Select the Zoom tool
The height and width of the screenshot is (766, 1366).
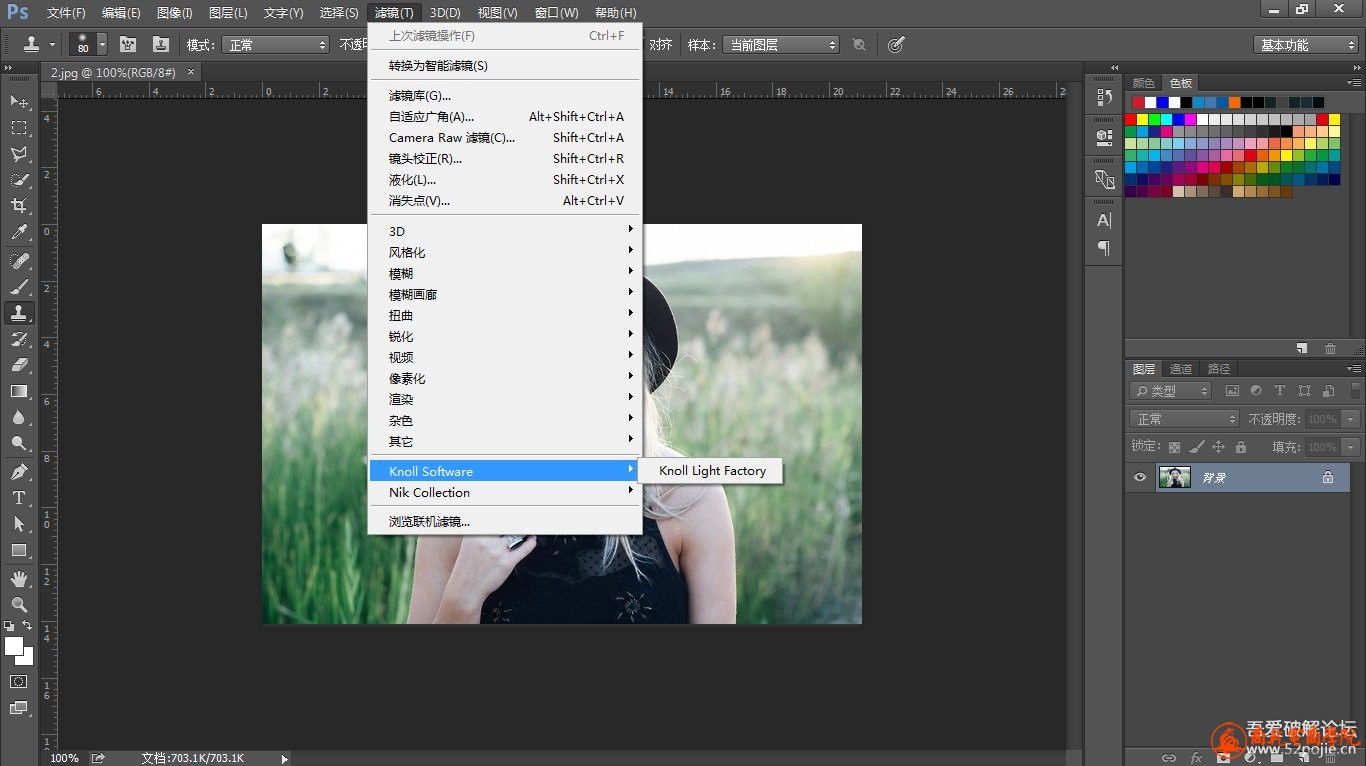[18, 604]
